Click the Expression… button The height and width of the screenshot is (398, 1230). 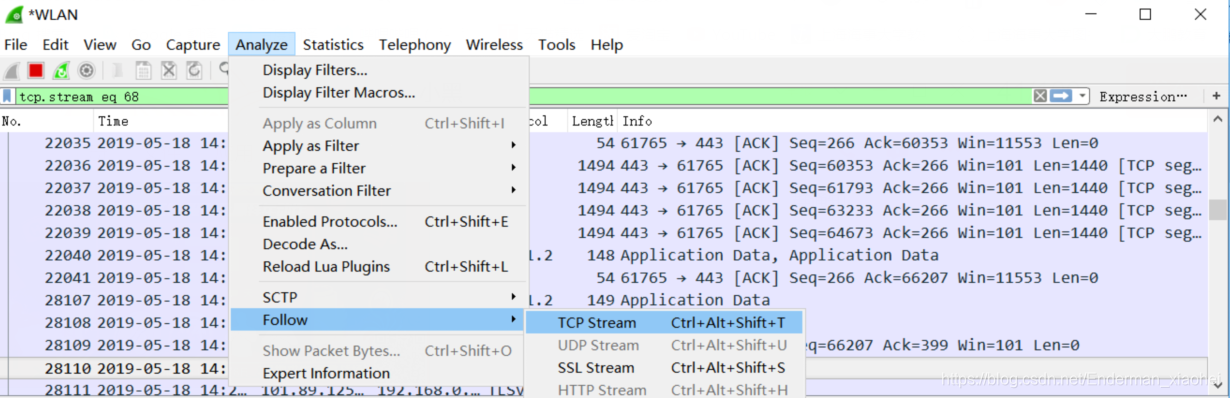(x=1143, y=96)
